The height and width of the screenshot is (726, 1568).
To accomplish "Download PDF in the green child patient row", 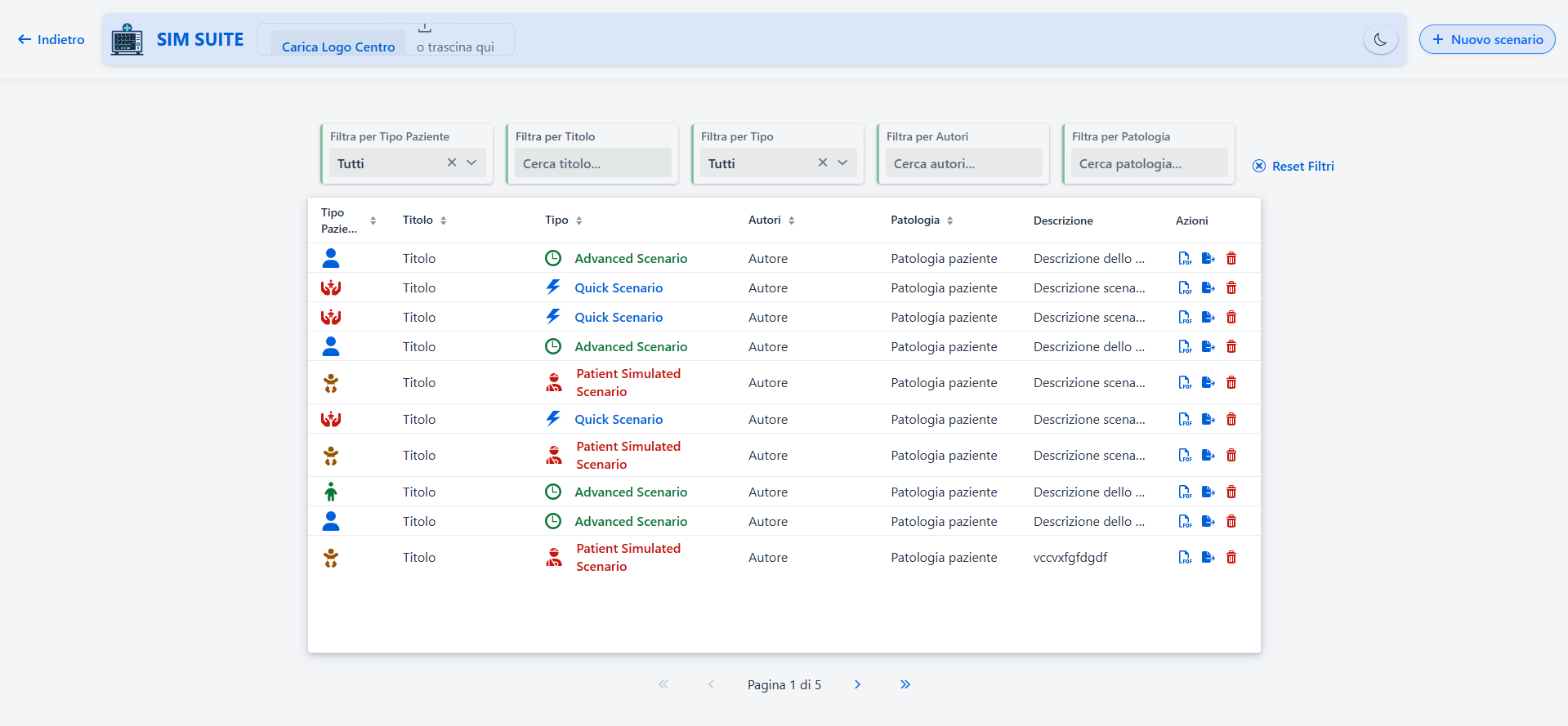I will [x=1185, y=492].
